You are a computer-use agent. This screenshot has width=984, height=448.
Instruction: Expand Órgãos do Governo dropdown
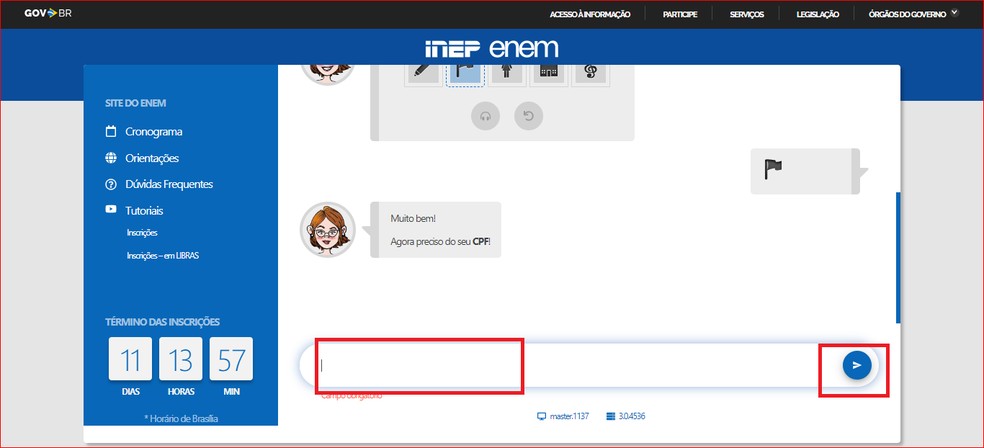pos(914,14)
